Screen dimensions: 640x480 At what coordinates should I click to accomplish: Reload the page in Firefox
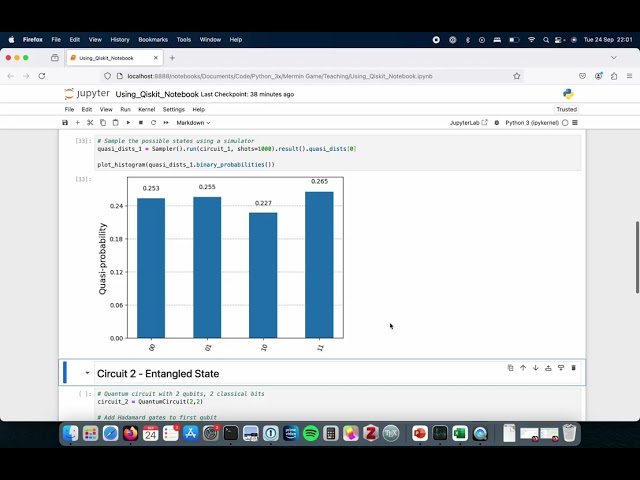tap(42, 76)
